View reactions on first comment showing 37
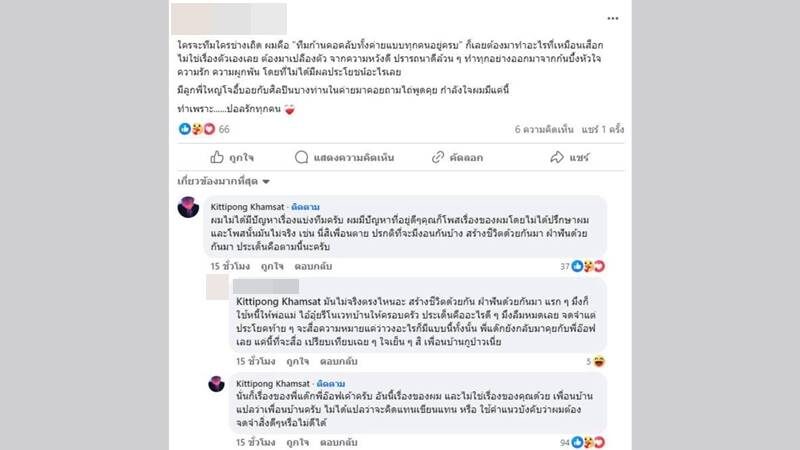Viewport: 800px width, 450px height. 582,266
